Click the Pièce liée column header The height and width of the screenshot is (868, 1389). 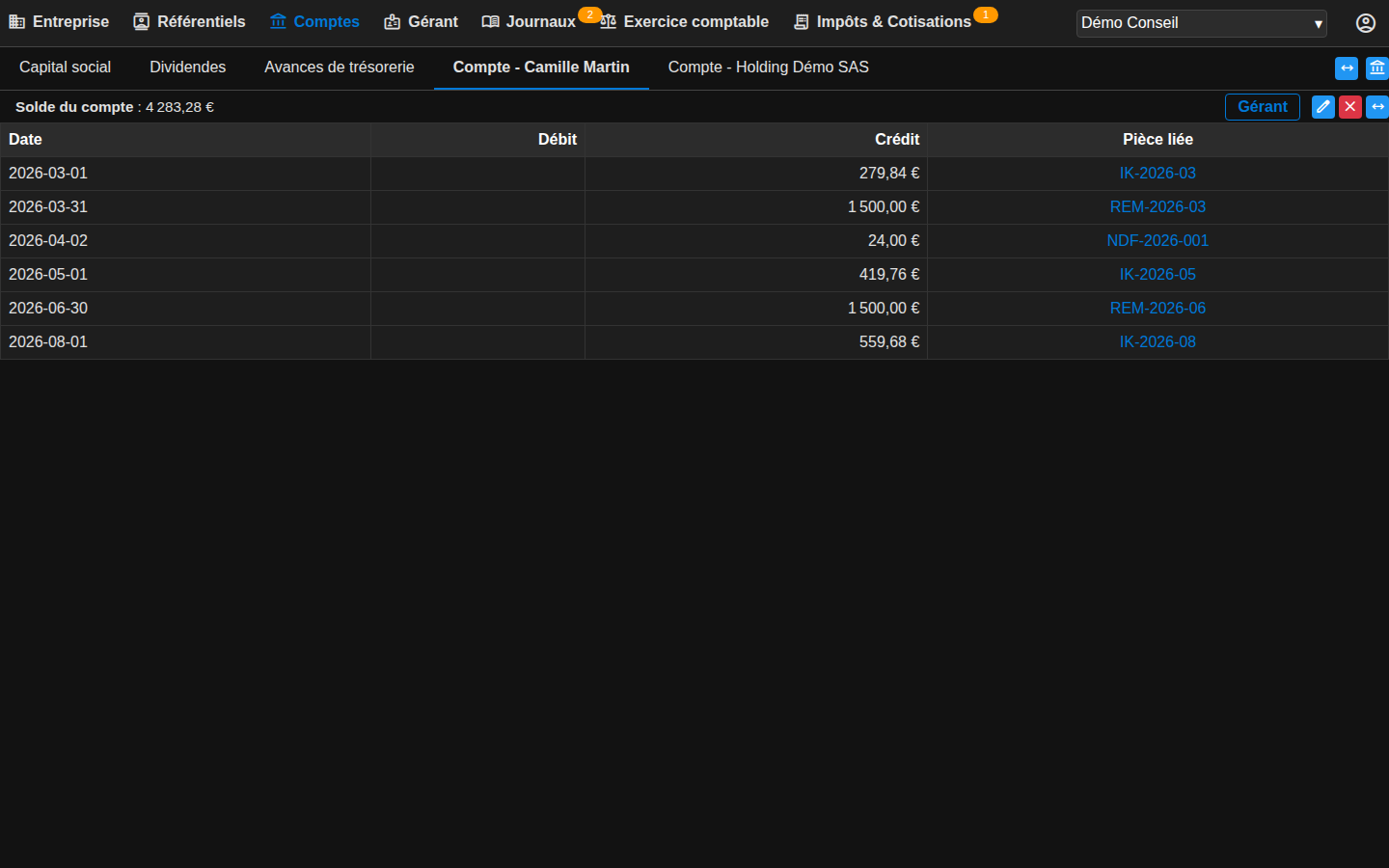click(1157, 140)
